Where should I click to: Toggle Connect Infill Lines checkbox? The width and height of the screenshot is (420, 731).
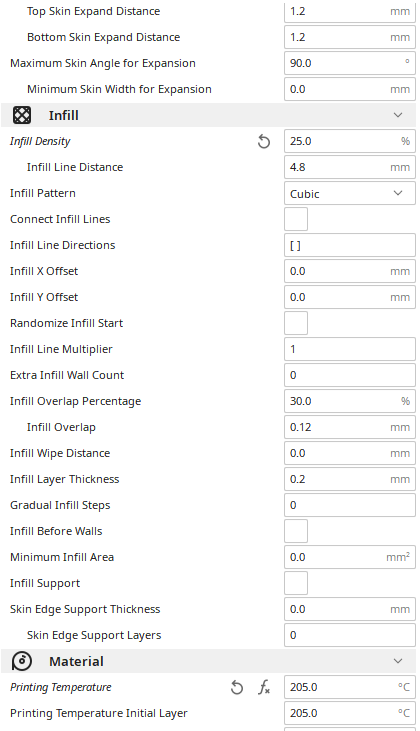coord(296,219)
